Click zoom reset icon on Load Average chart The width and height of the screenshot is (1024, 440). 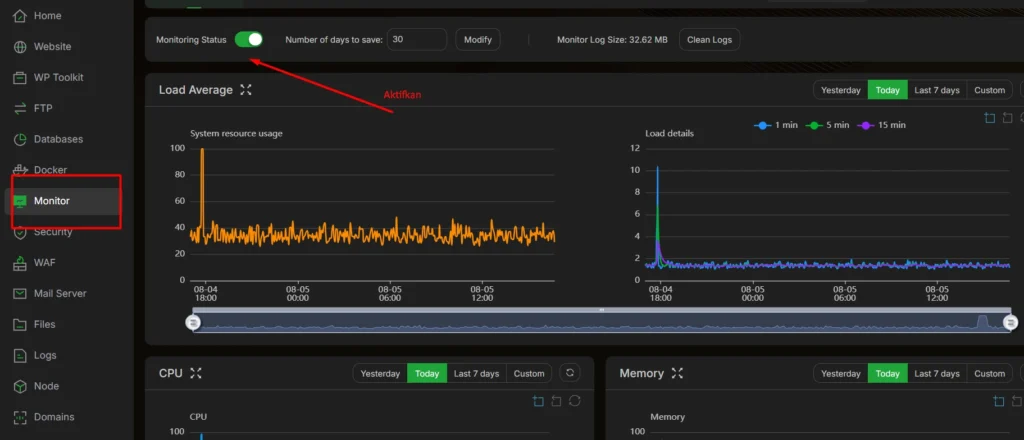point(1007,118)
